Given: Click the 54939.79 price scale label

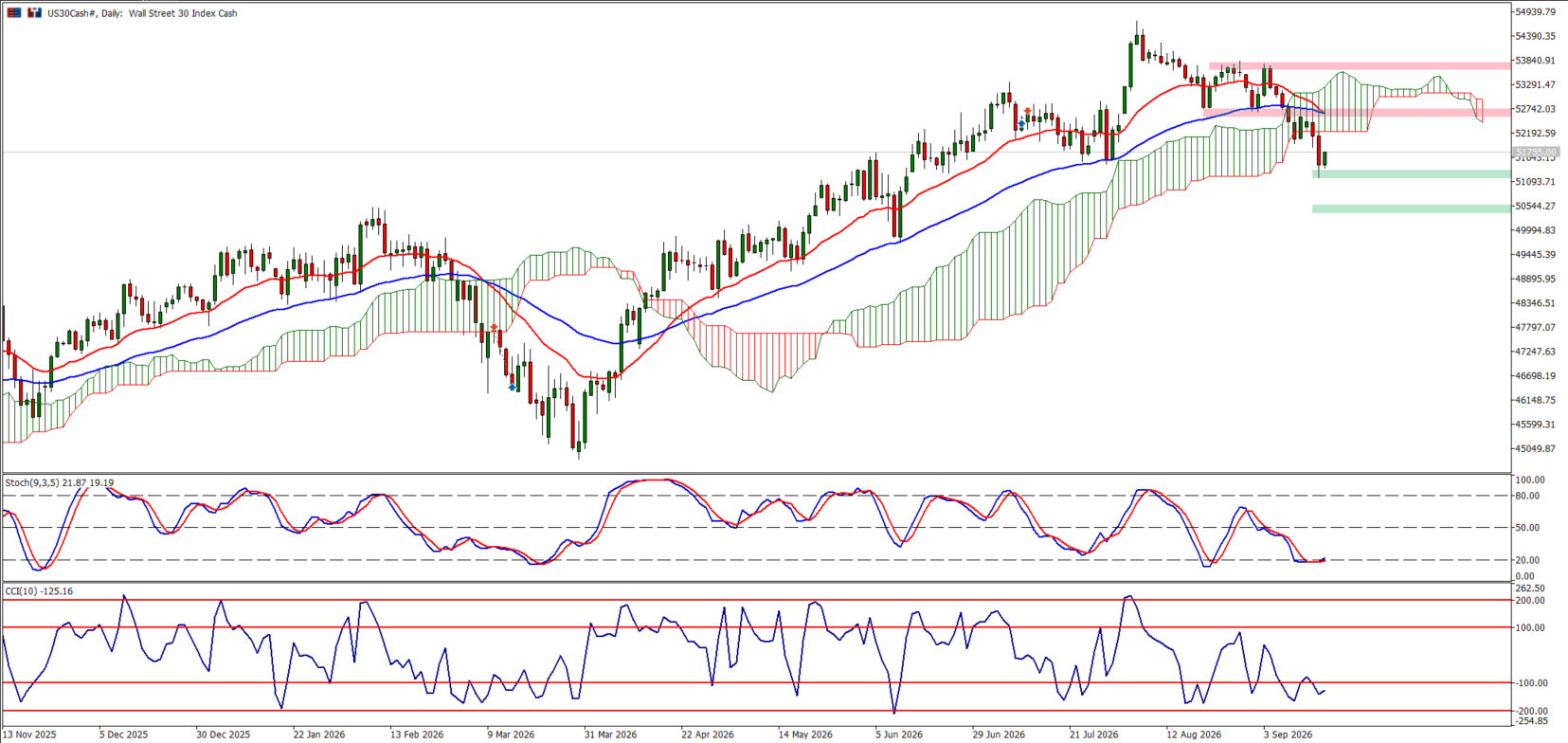Looking at the screenshot, I should (1536, 12).
